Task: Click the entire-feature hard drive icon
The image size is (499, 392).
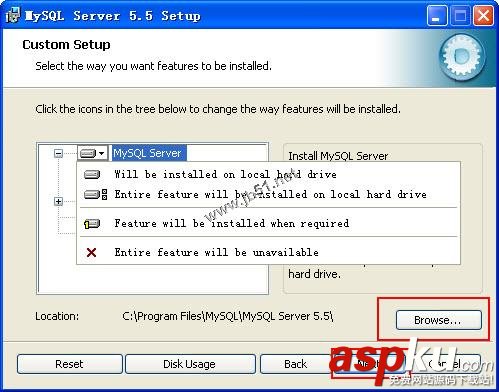Action: coord(96,194)
